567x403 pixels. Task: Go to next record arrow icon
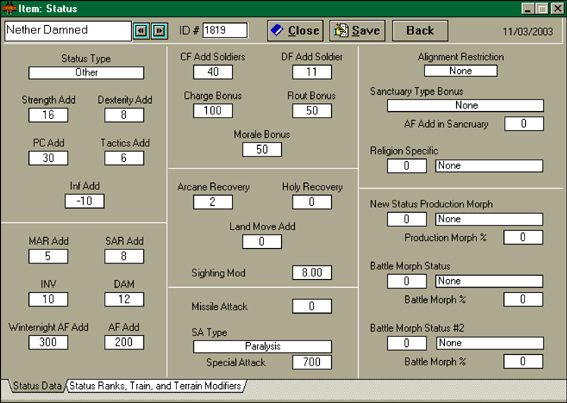tap(159, 31)
